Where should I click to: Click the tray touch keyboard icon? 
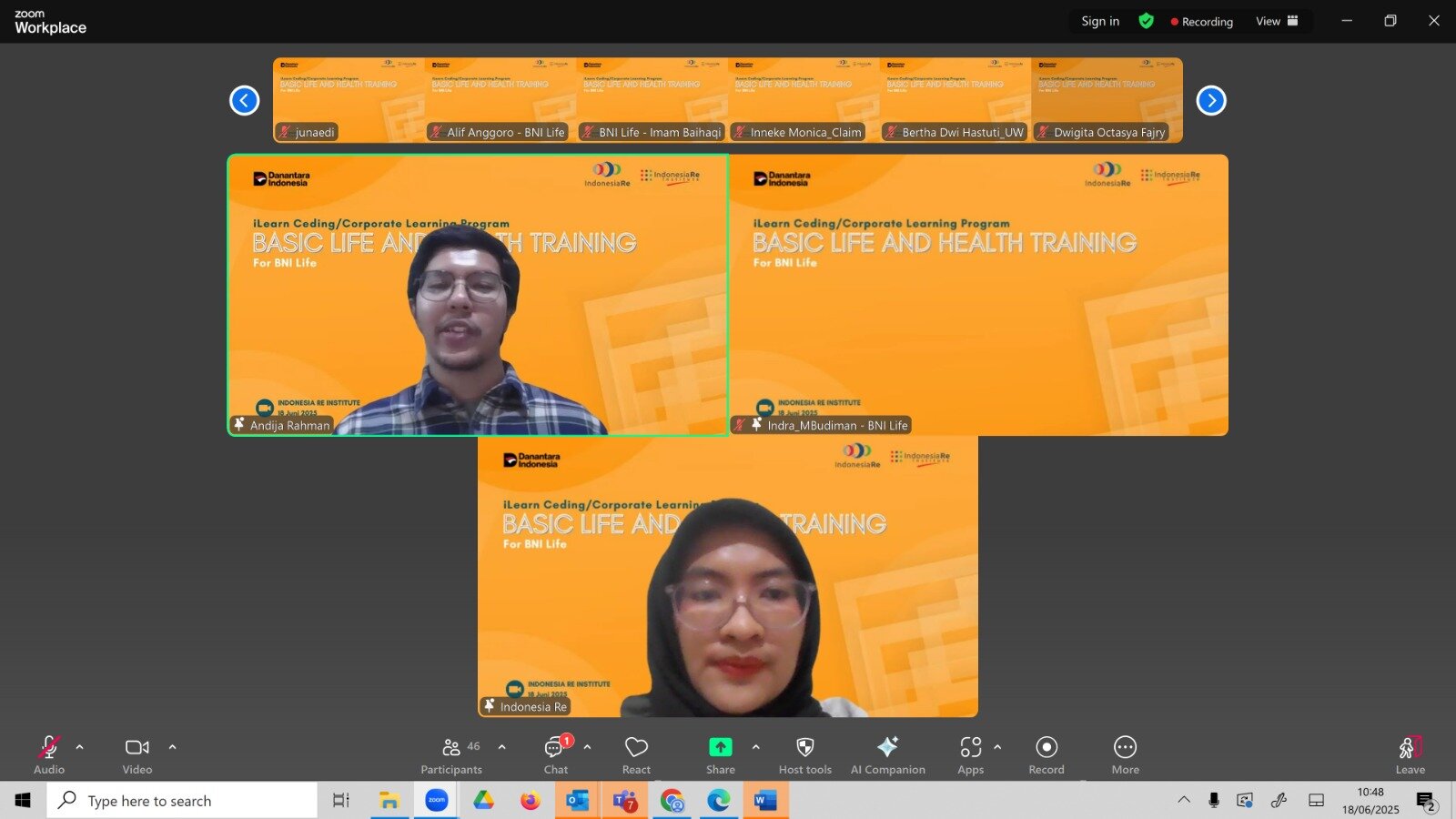point(1316,800)
